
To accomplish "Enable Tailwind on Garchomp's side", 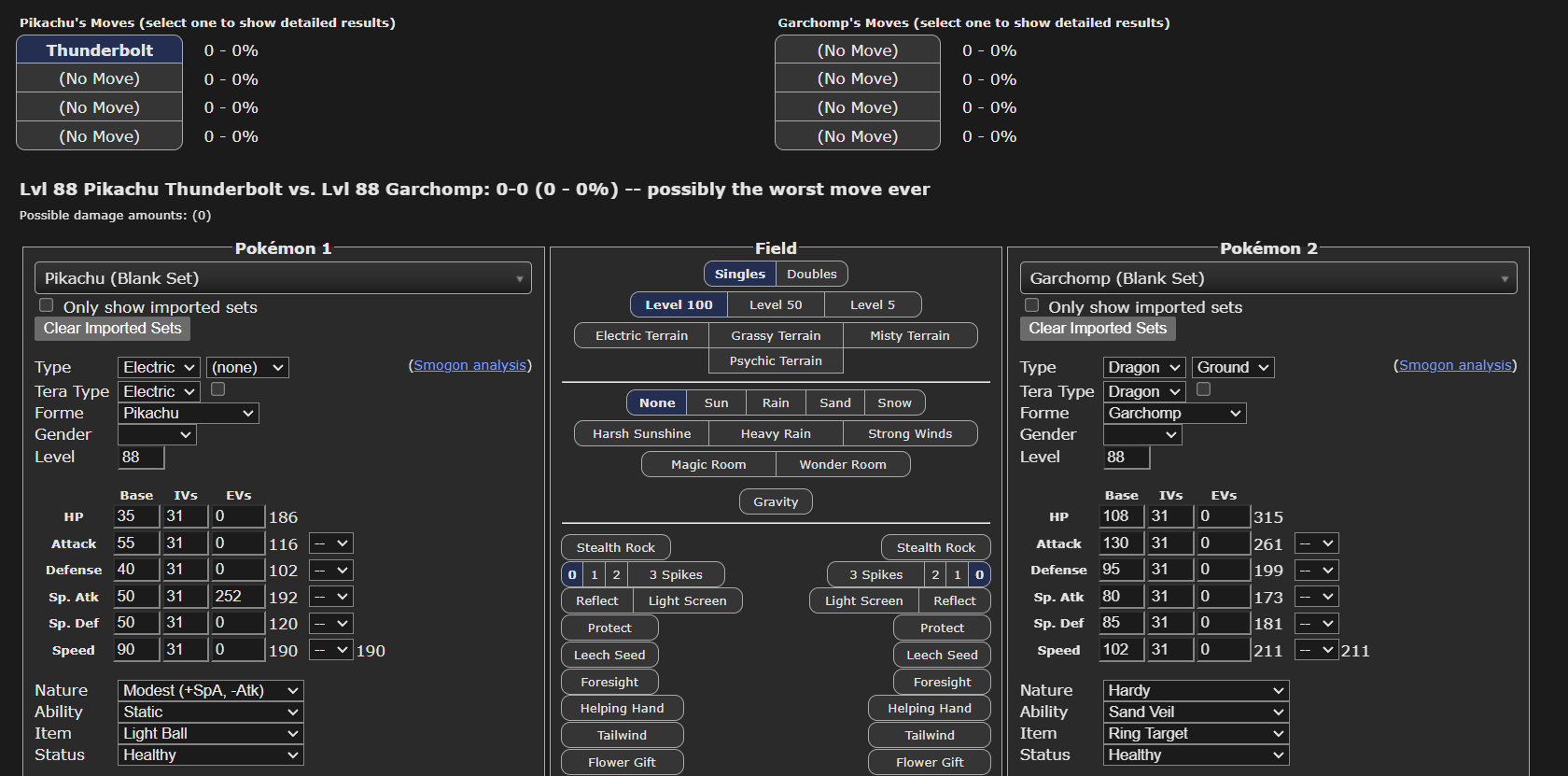I will pyautogui.click(x=929, y=735).
